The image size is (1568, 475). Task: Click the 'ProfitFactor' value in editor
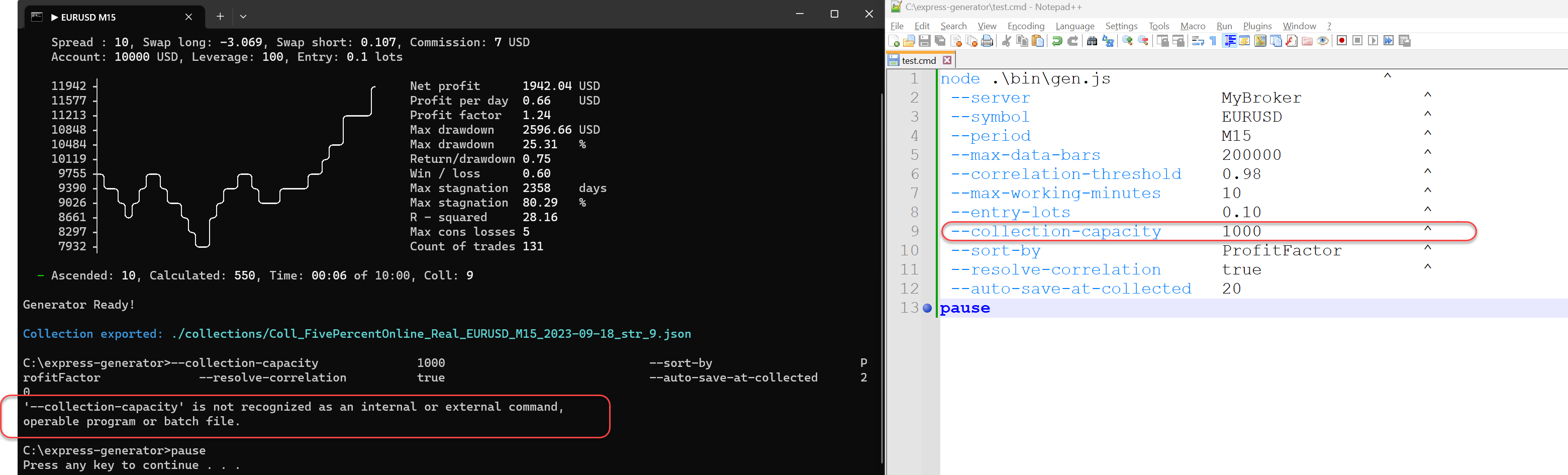pos(1282,250)
